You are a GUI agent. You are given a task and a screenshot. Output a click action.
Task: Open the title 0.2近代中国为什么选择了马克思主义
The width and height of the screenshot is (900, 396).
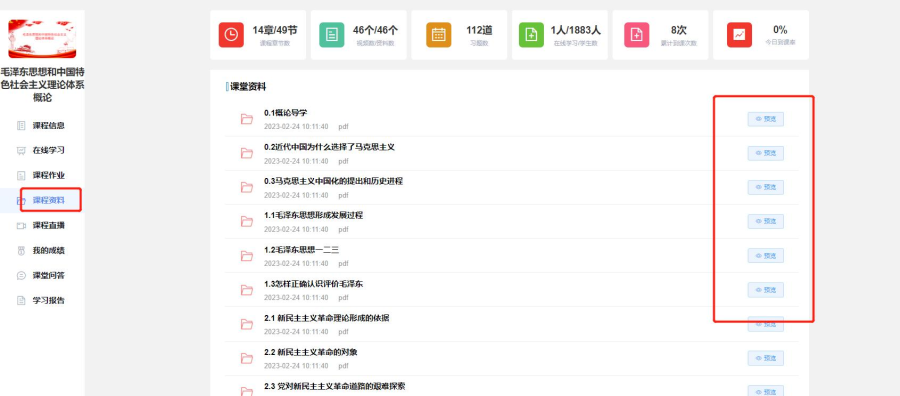click(329, 147)
